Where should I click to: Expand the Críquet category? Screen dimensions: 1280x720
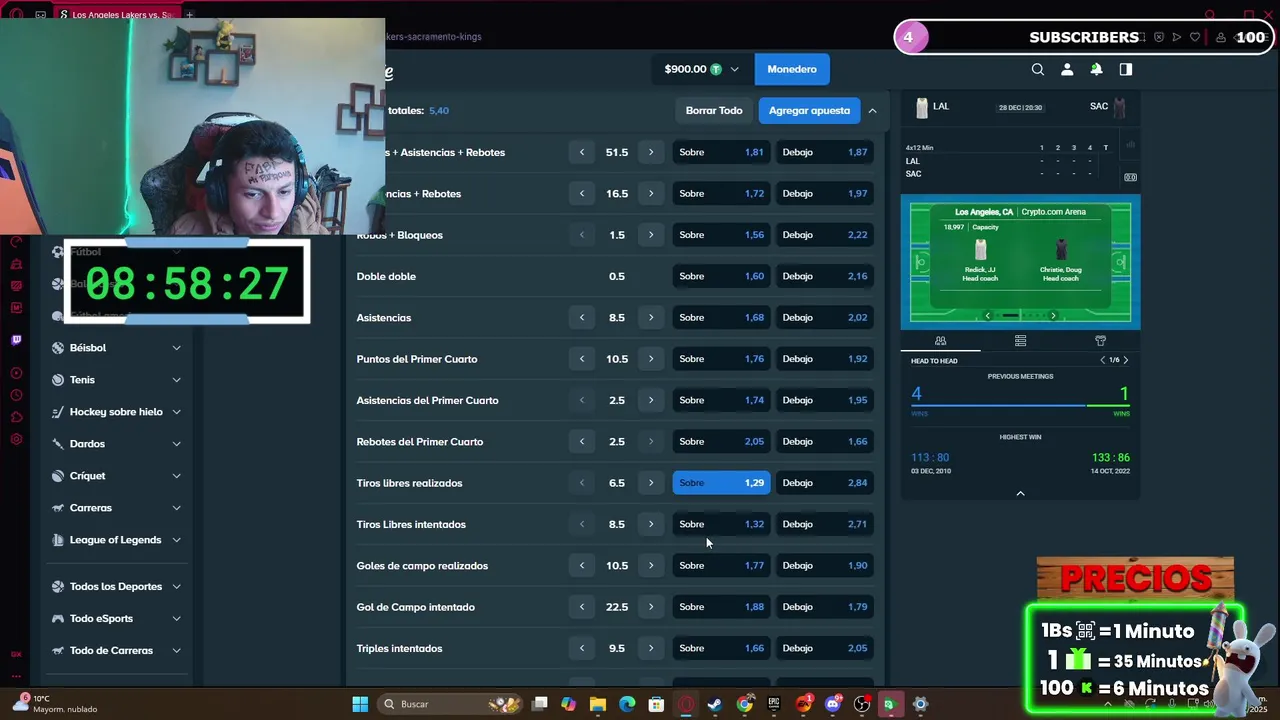point(176,476)
